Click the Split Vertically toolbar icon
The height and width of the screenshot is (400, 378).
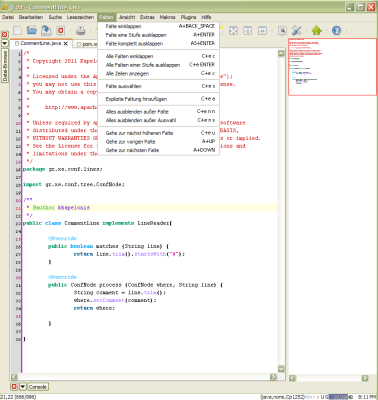262,31
